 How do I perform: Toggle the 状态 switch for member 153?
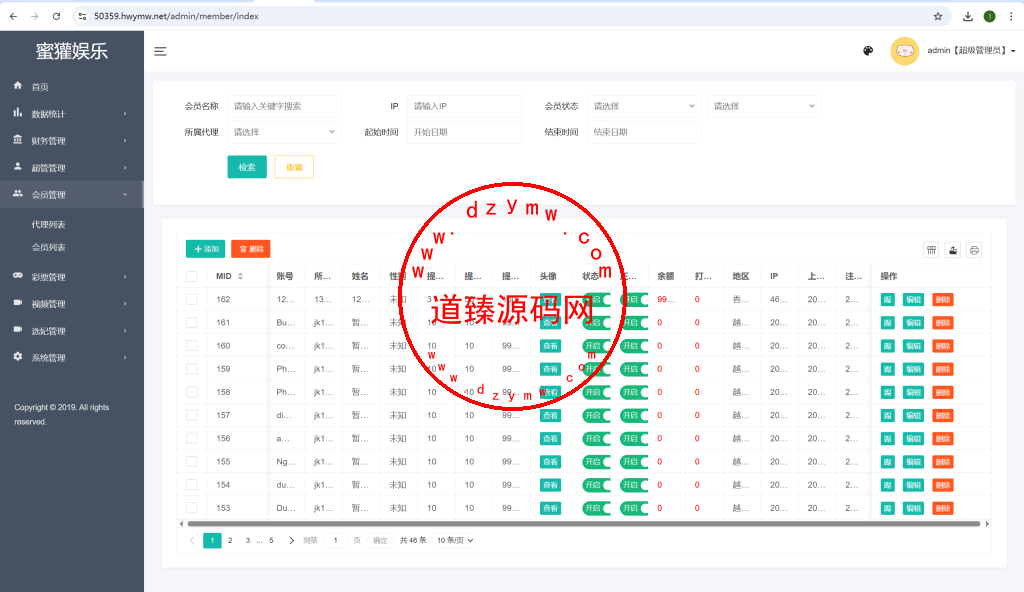click(x=596, y=508)
